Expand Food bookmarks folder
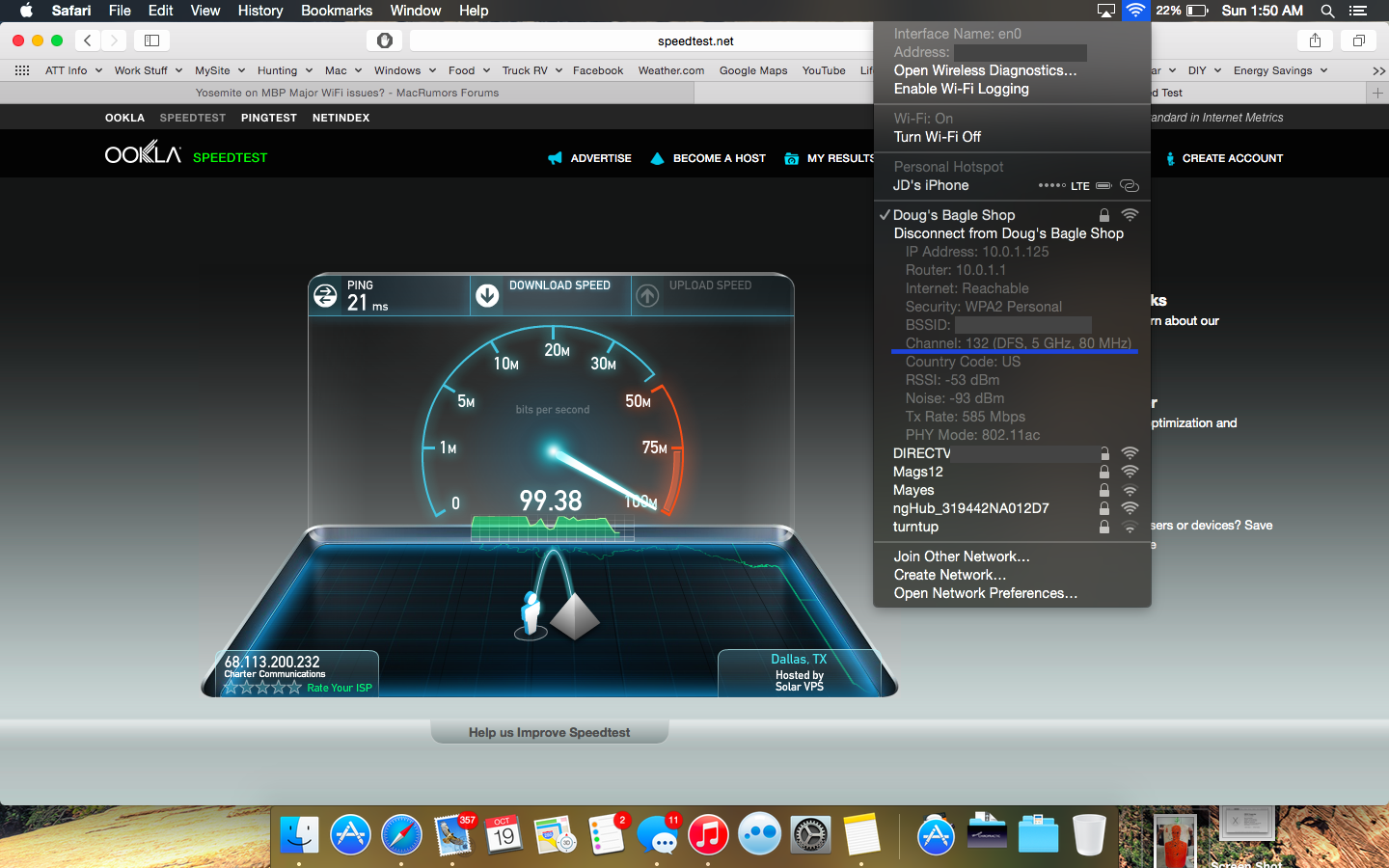This screenshot has height=868, width=1389. tap(469, 70)
